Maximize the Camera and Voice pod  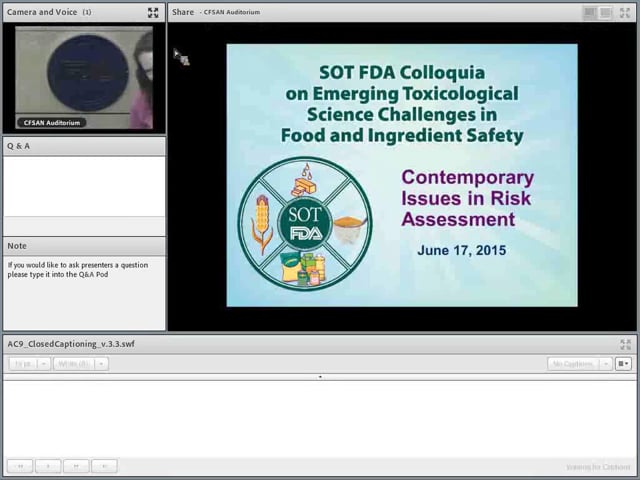153,13
